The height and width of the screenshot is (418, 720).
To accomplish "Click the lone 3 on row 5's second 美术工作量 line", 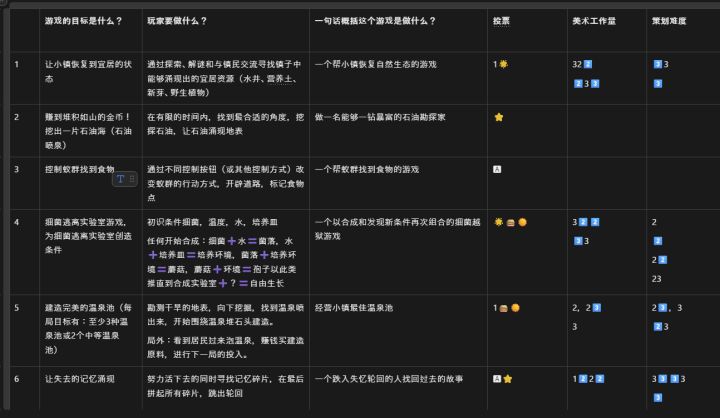I will point(574,327).
